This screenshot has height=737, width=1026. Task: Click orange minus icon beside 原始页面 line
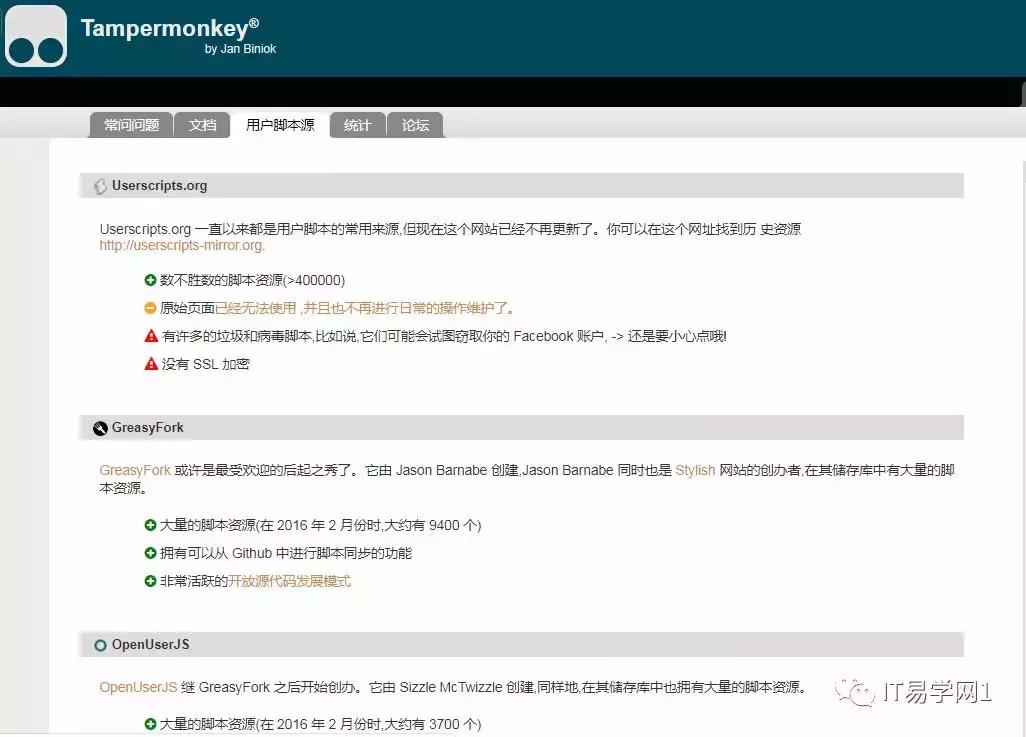tap(150, 308)
